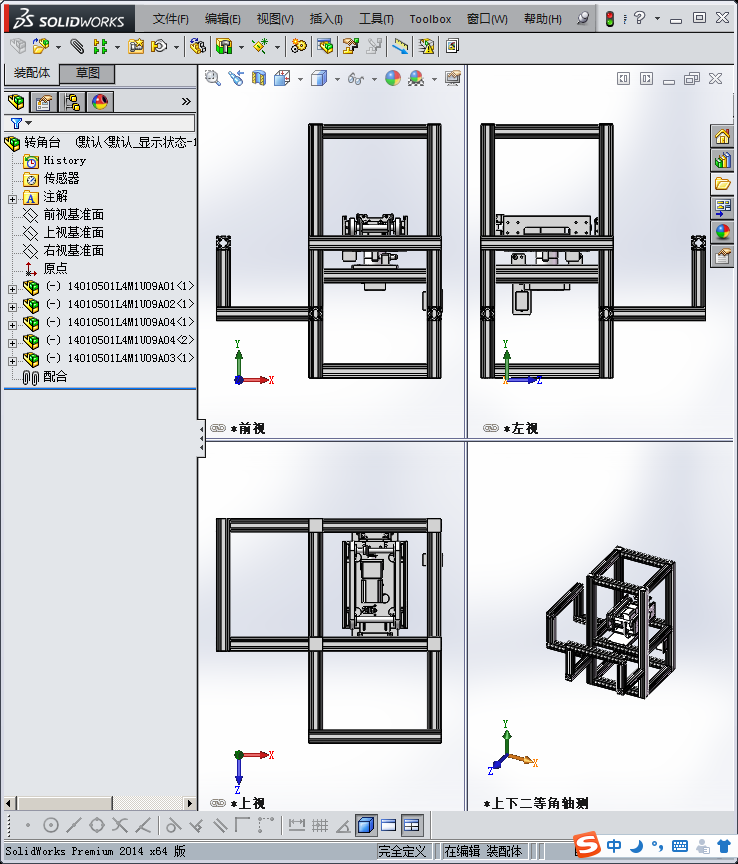Toggle the Midpoints snap

74,825
